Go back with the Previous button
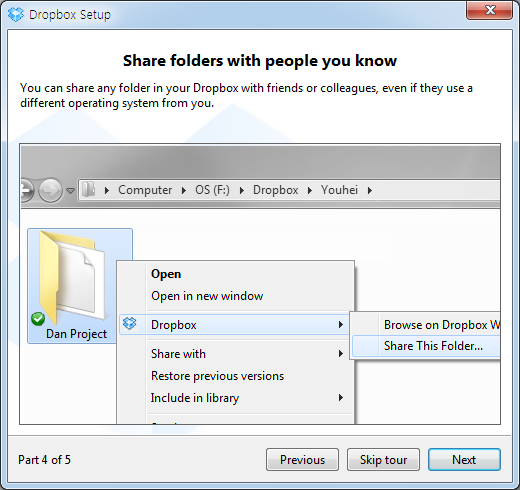 (302, 460)
